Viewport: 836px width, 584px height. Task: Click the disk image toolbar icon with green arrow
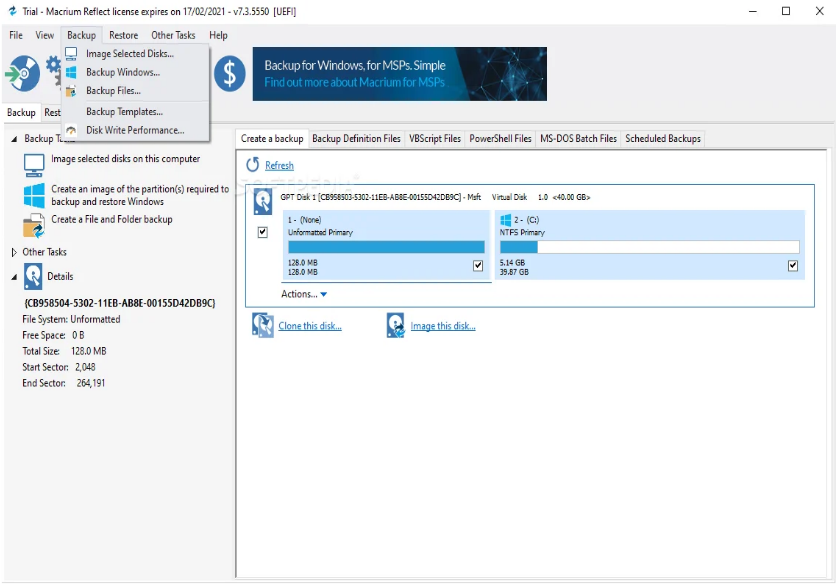click(22, 74)
